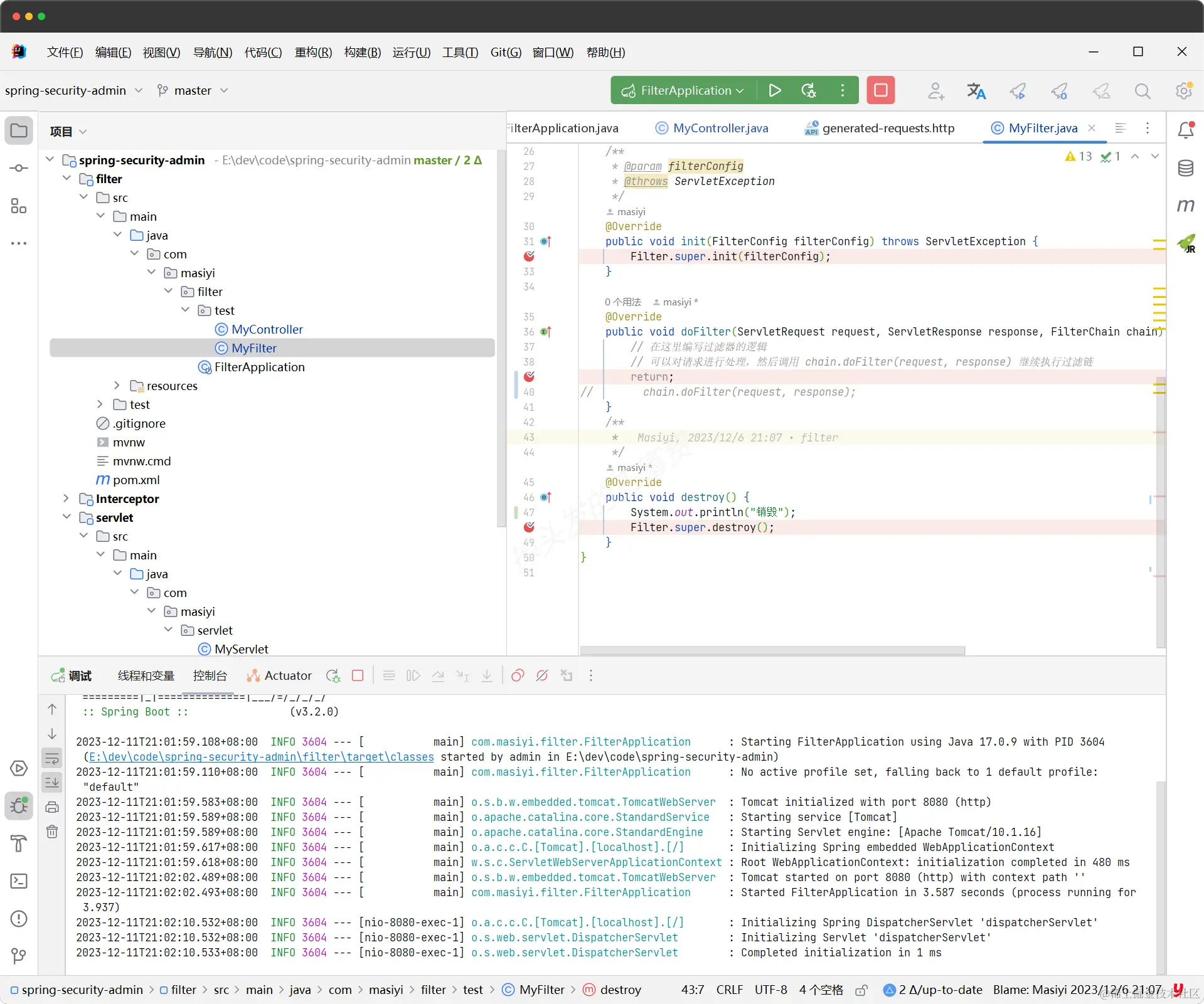This screenshot has width=1204, height=1004.
Task: Open the target\classes path link in console
Action: coord(262,757)
